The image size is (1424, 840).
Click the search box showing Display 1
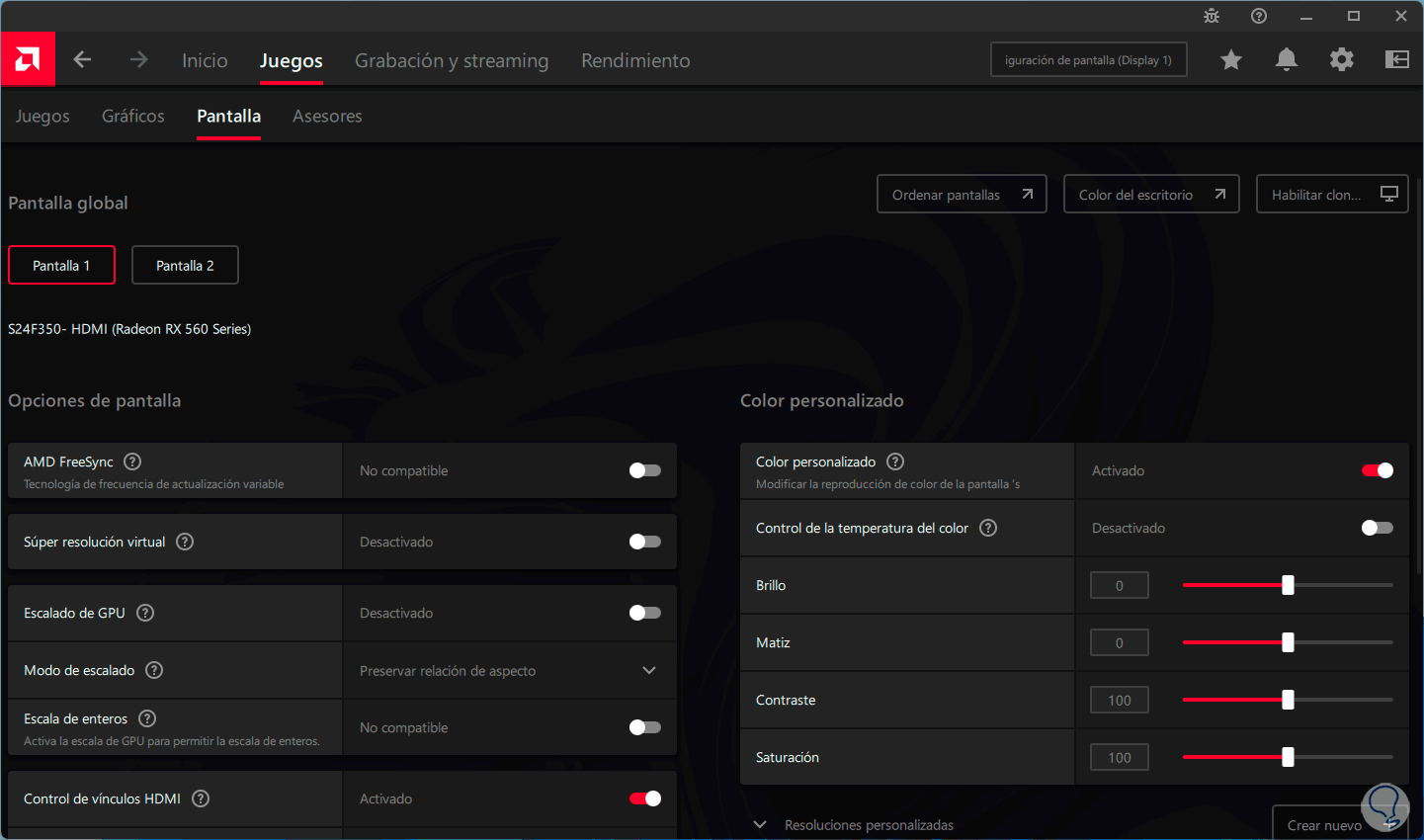[x=1089, y=59]
